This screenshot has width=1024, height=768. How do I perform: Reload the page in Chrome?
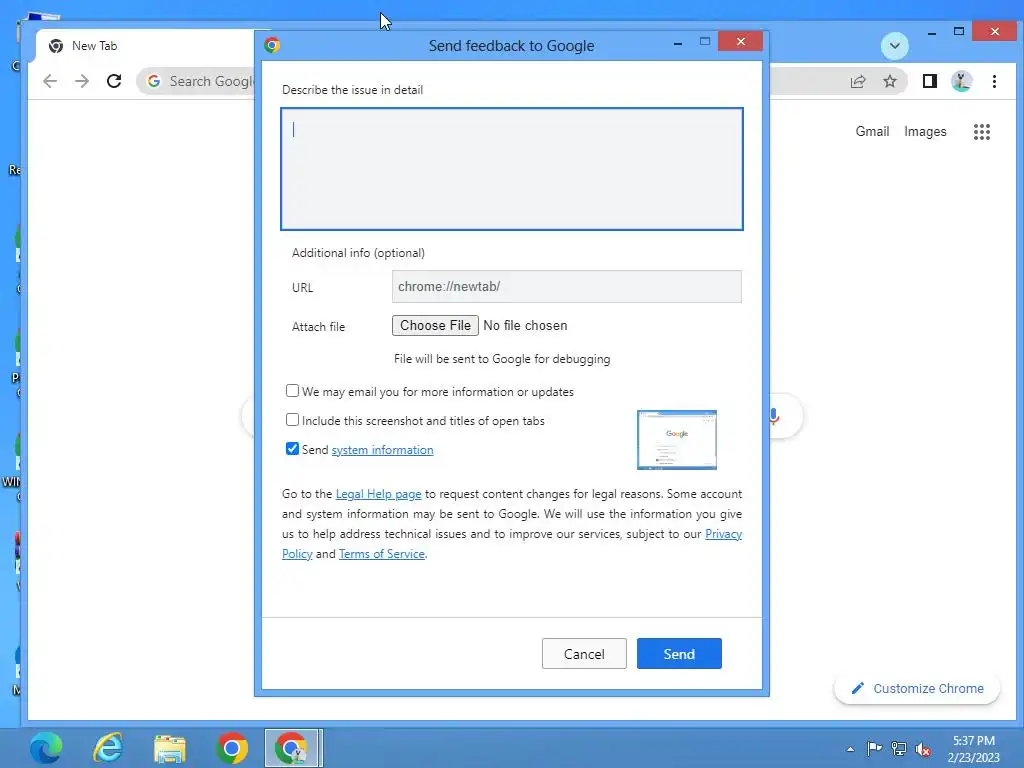point(114,81)
